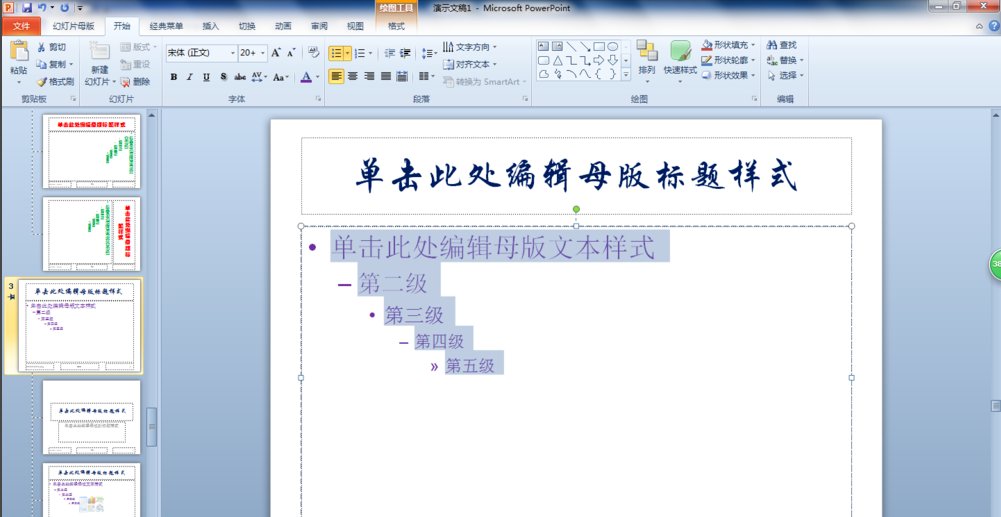Click Decrease List Level indent icon
1001x517 pixels.
coord(389,53)
